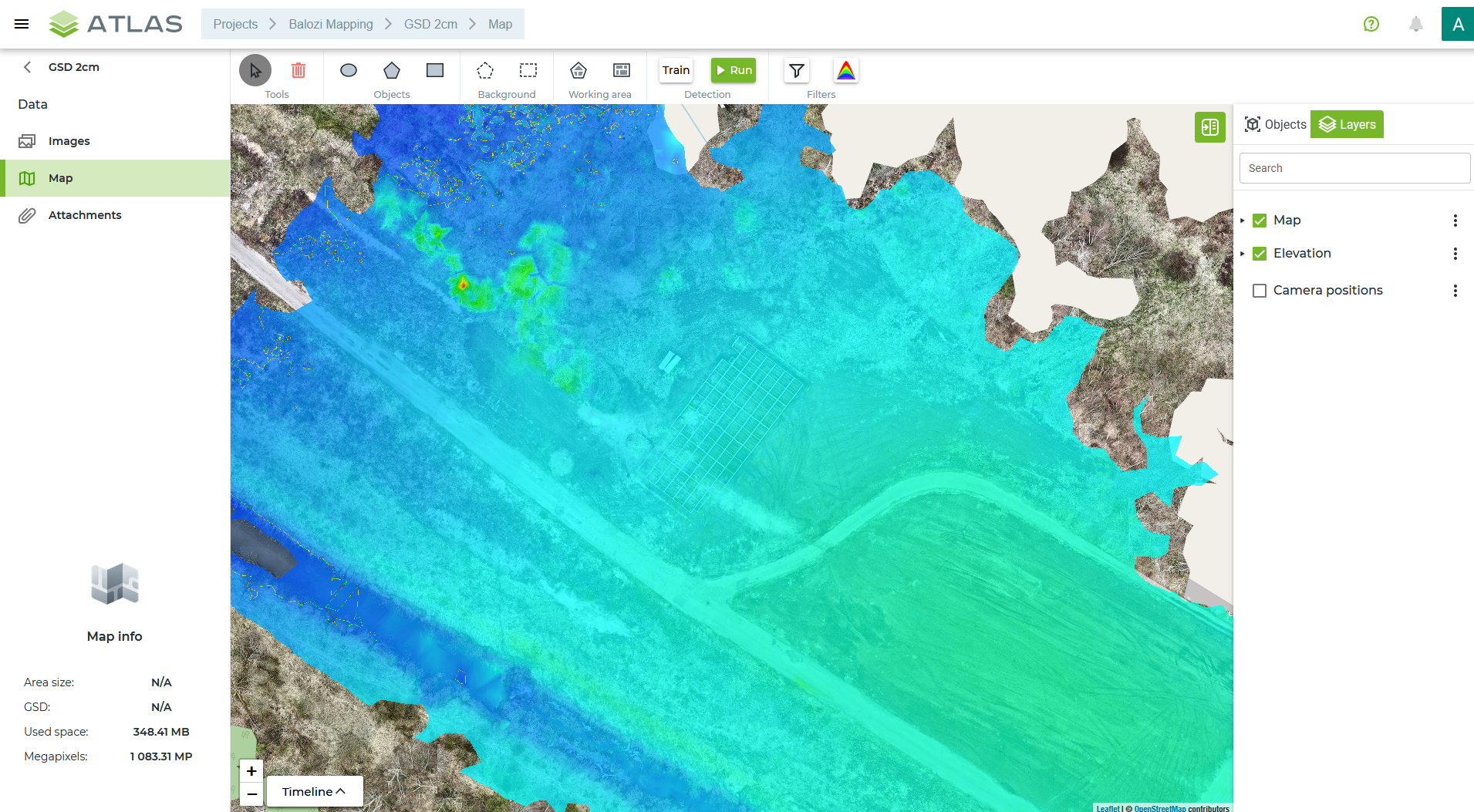Expand the Timeline panel
Screen dimensions: 1474x812
tap(314, 792)
